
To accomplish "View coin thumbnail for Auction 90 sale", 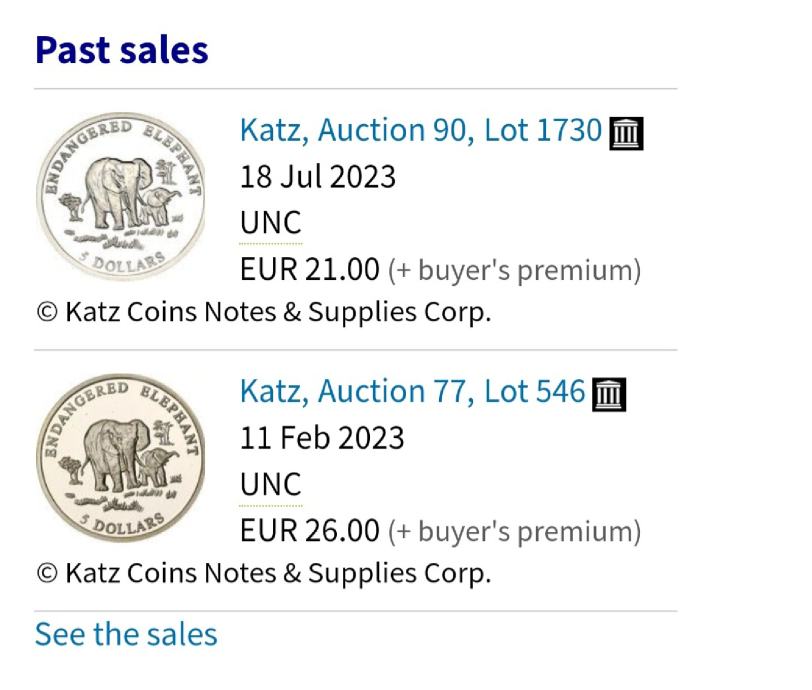I will pos(121,196).
